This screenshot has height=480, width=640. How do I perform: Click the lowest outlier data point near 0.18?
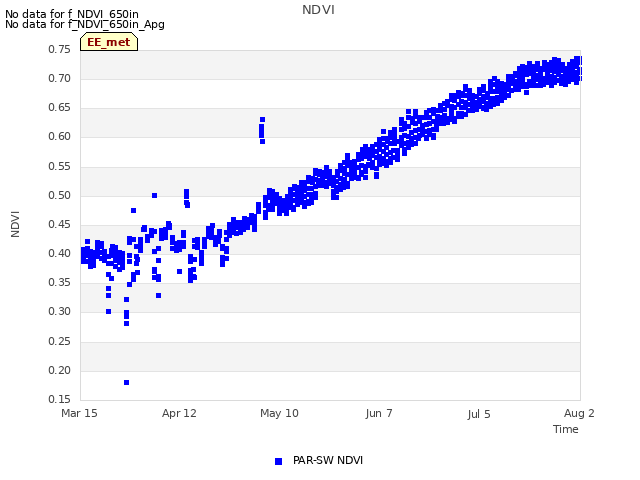pos(127,382)
